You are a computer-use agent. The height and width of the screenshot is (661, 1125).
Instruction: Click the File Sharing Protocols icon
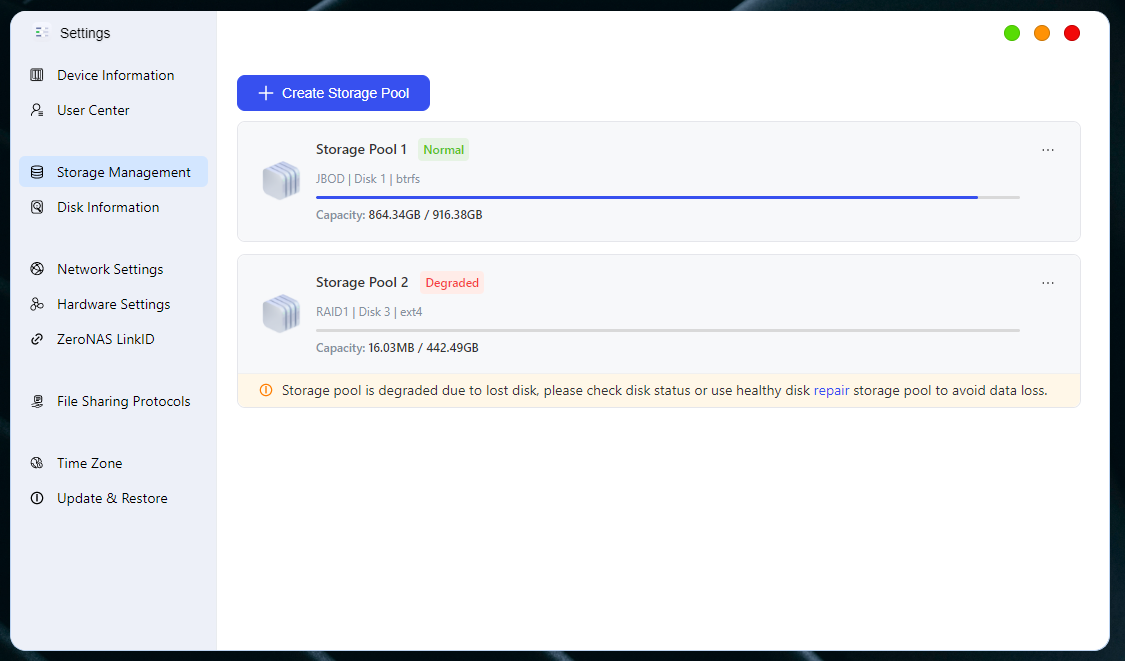[x=37, y=401]
